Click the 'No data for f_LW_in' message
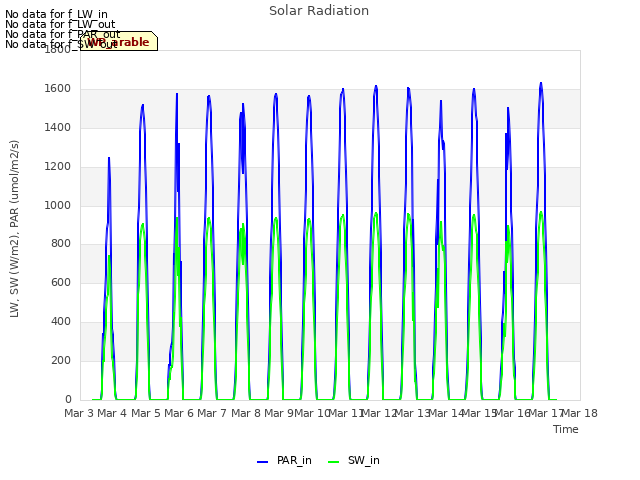The image size is (640, 480). (56, 14)
